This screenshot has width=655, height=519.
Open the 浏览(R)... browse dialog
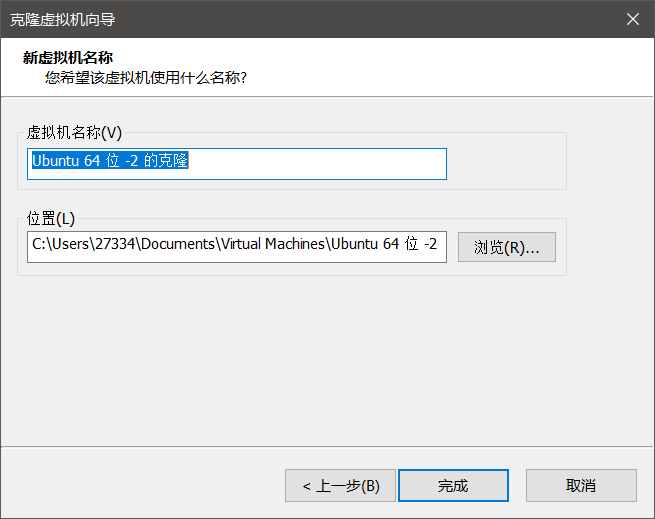(x=507, y=247)
